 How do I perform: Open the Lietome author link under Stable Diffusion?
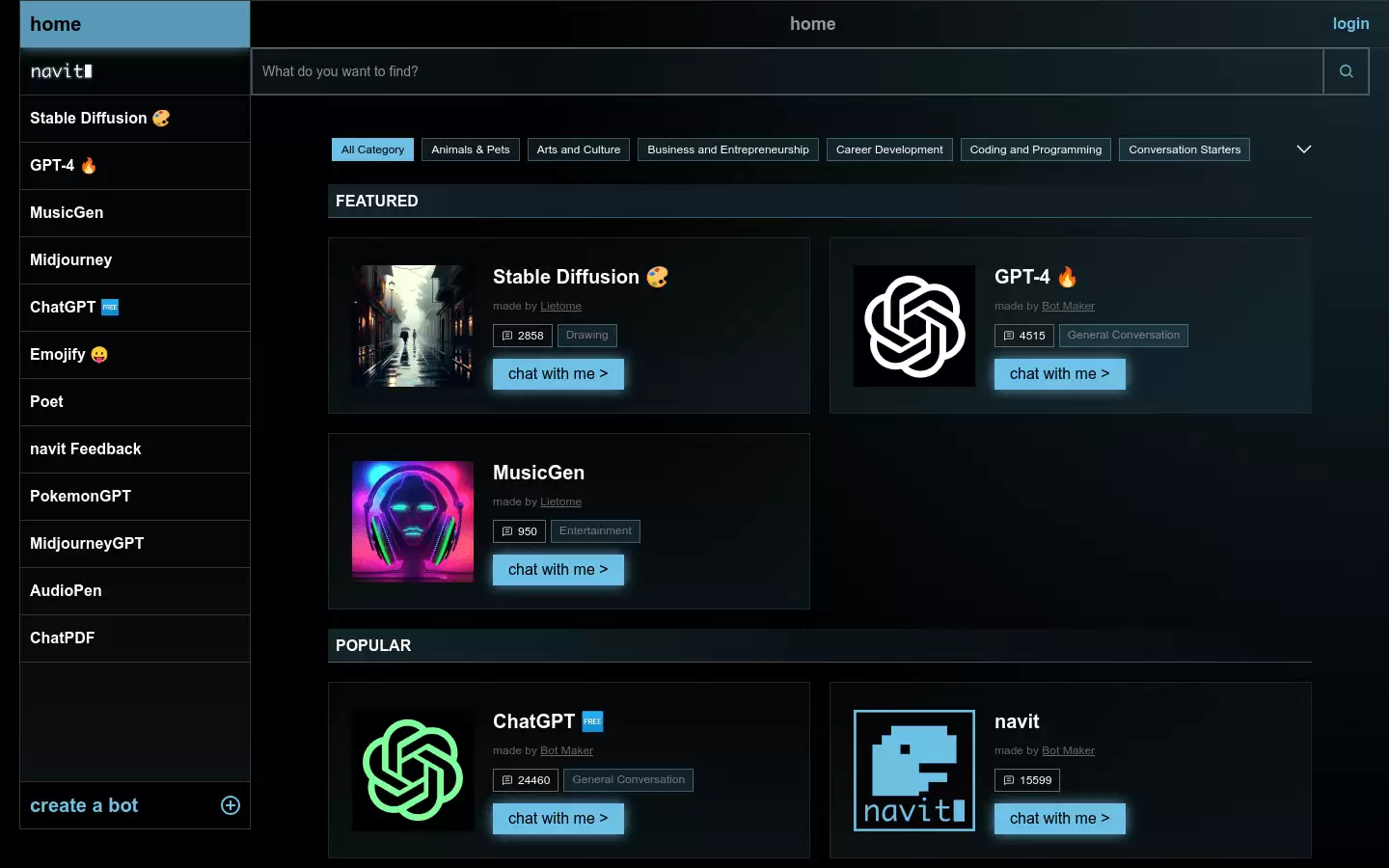[560, 306]
